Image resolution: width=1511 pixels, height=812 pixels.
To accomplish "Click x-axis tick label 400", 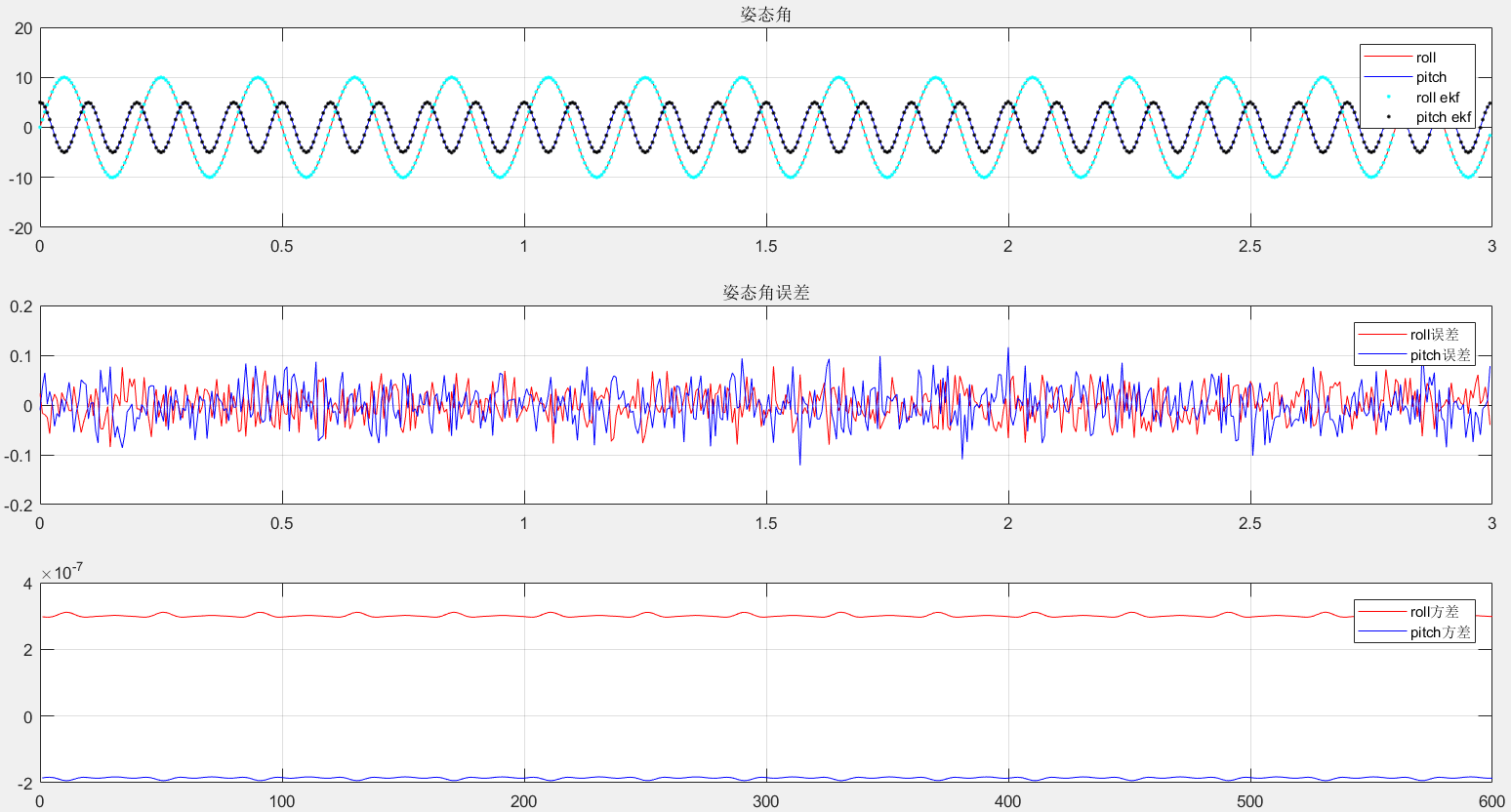I will click(1008, 801).
